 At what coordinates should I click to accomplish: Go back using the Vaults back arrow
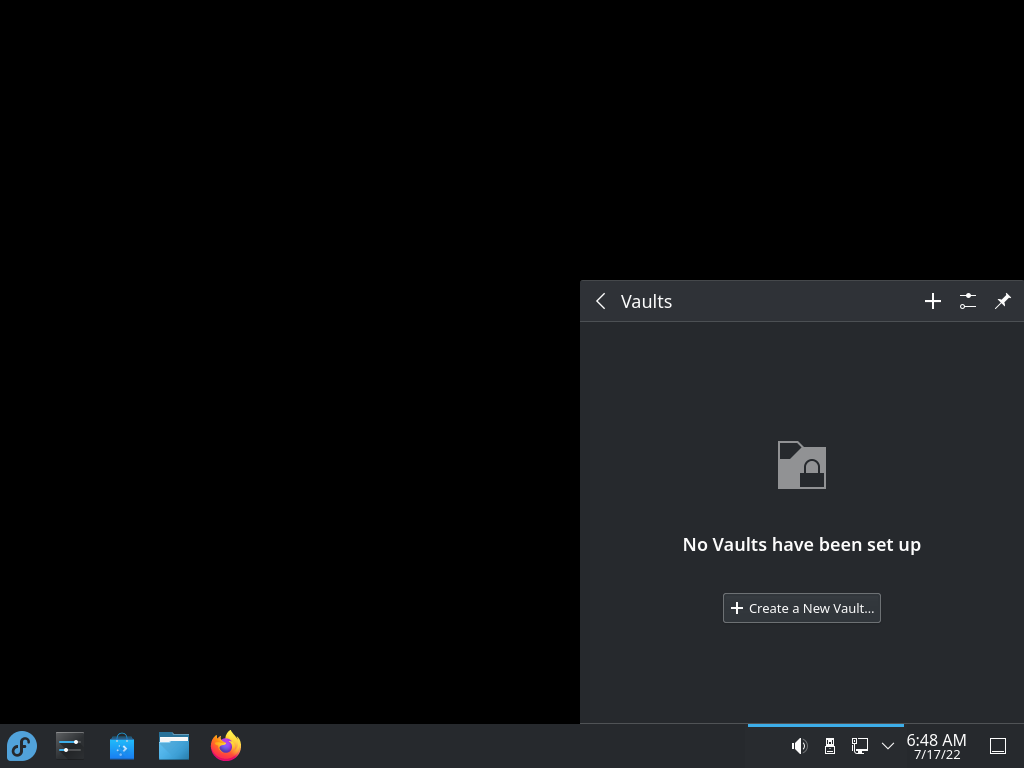601,301
